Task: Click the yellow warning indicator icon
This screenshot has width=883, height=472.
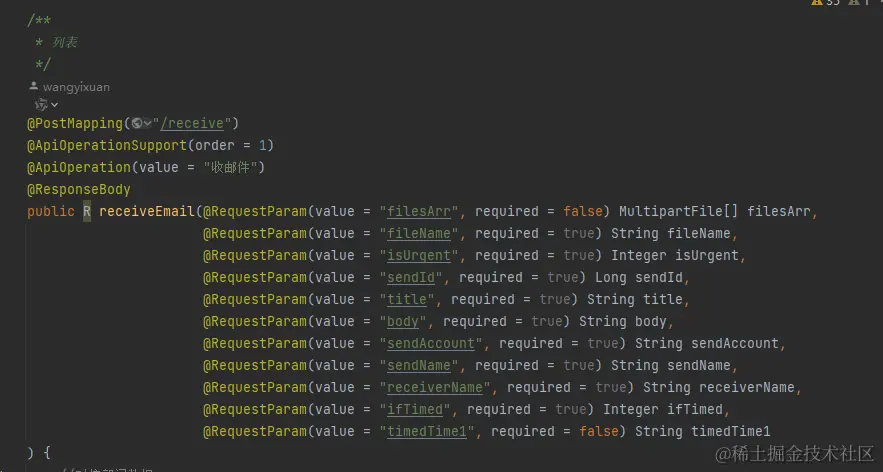Action: click(x=818, y=3)
